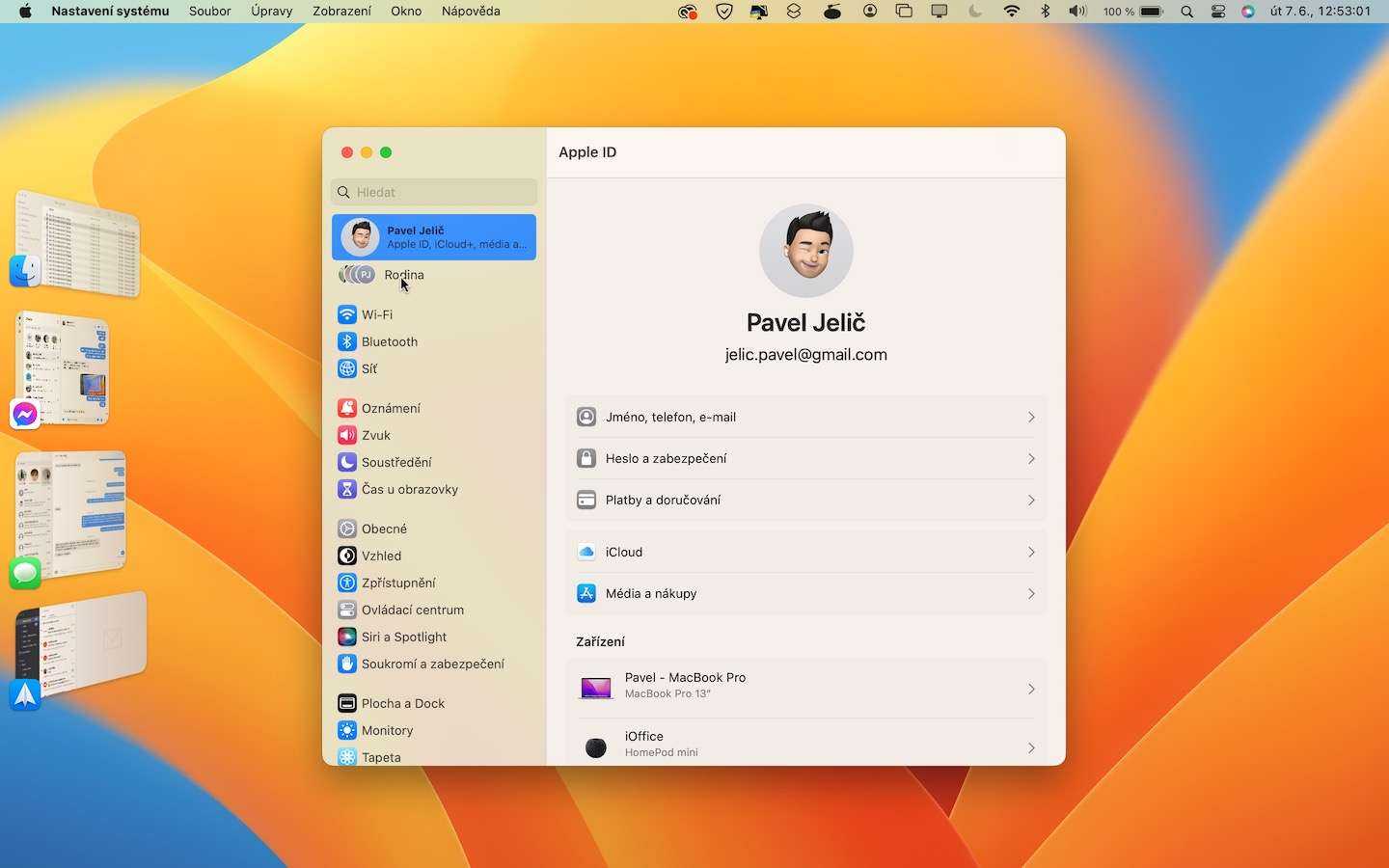The image size is (1389, 868).
Task: Open iOffice HomePod mini device details
Action: click(805, 744)
